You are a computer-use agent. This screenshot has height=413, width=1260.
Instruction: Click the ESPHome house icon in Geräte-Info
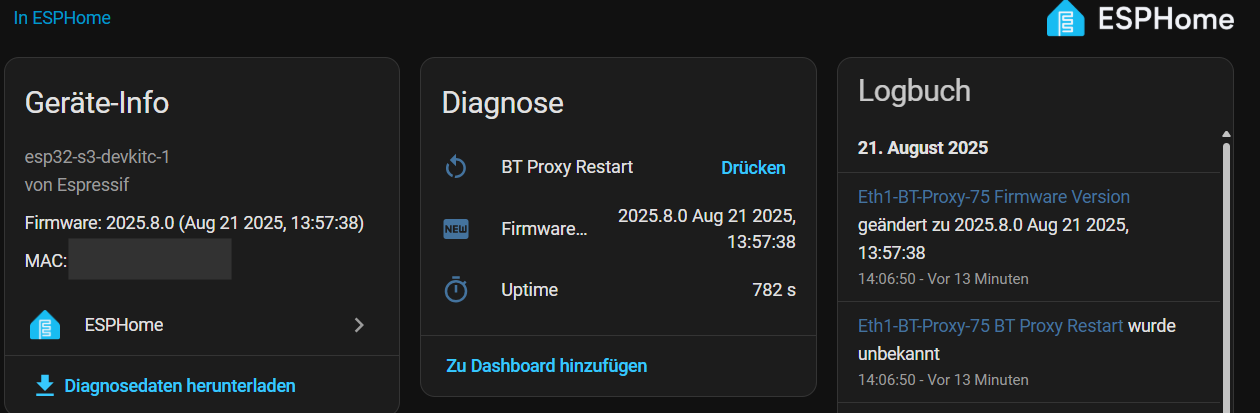coord(45,325)
